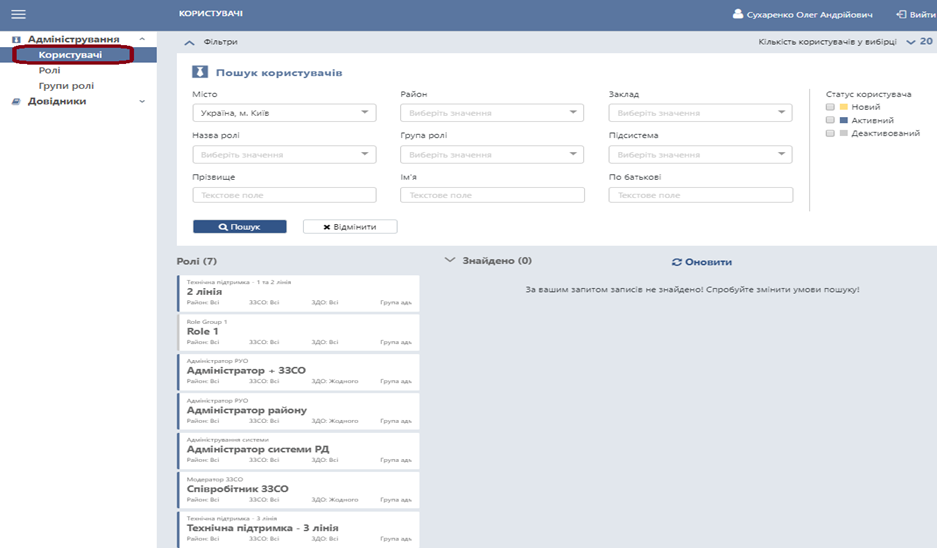Click the Вийти logout icon
937x548 pixels.
pos(901,14)
